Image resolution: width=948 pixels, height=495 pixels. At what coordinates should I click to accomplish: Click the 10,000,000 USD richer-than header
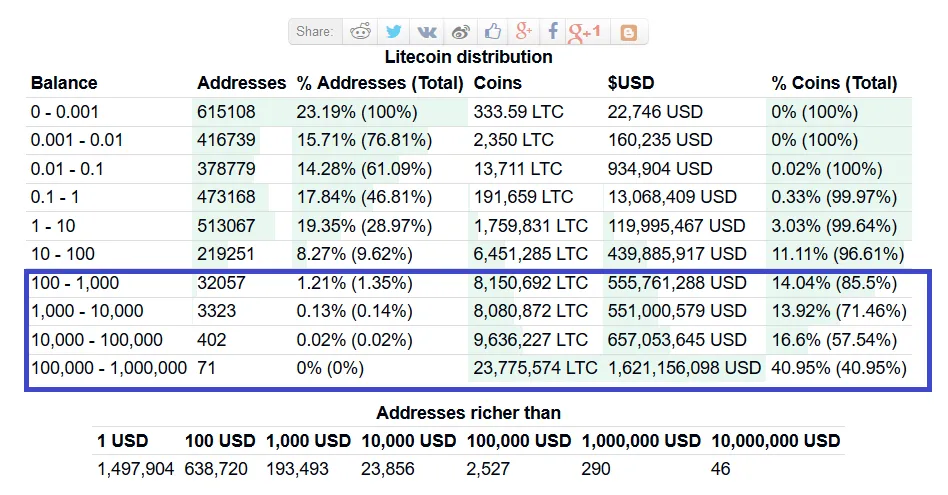point(776,441)
